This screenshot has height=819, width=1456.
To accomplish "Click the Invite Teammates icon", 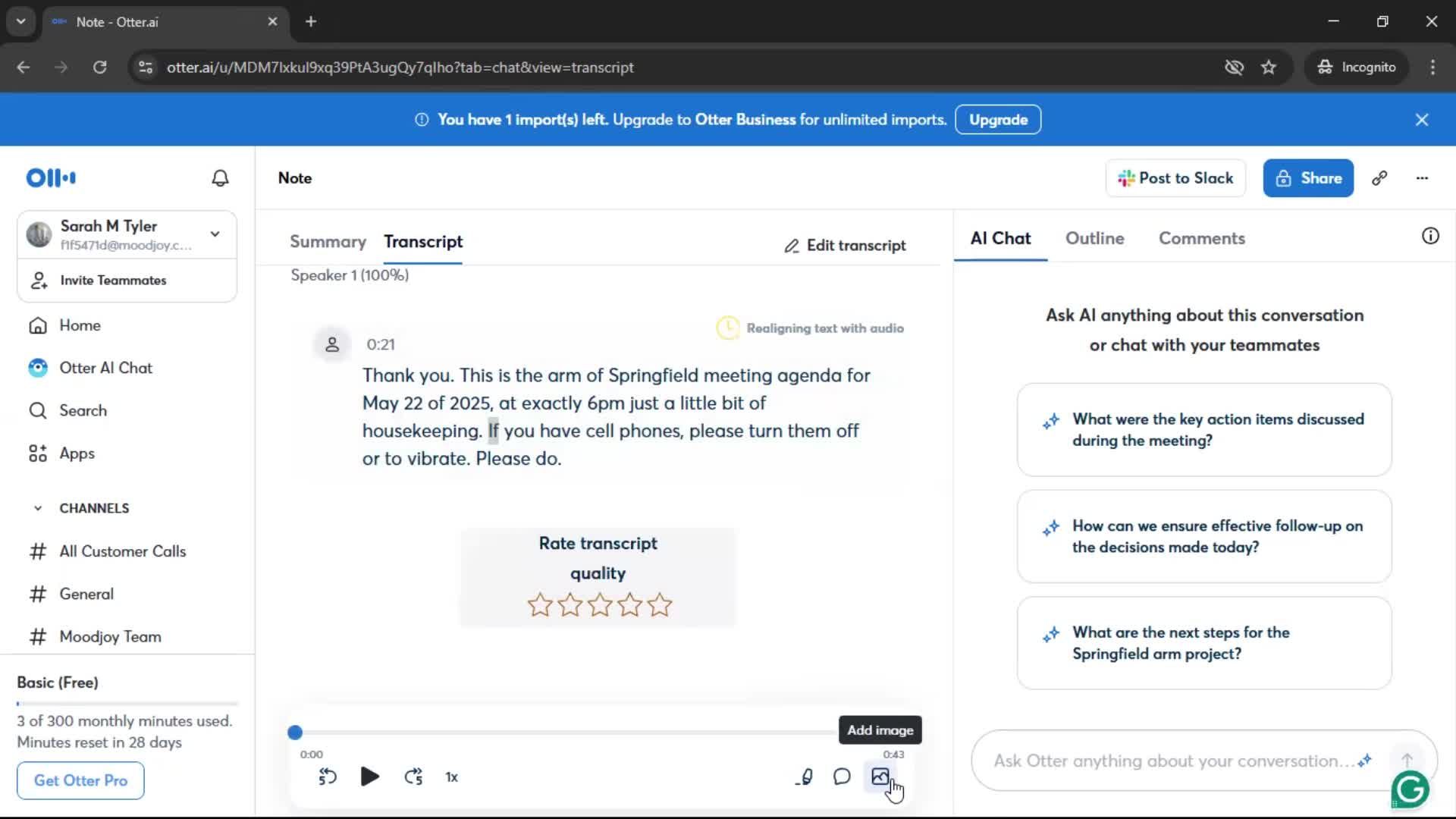I will coord(39,281).
